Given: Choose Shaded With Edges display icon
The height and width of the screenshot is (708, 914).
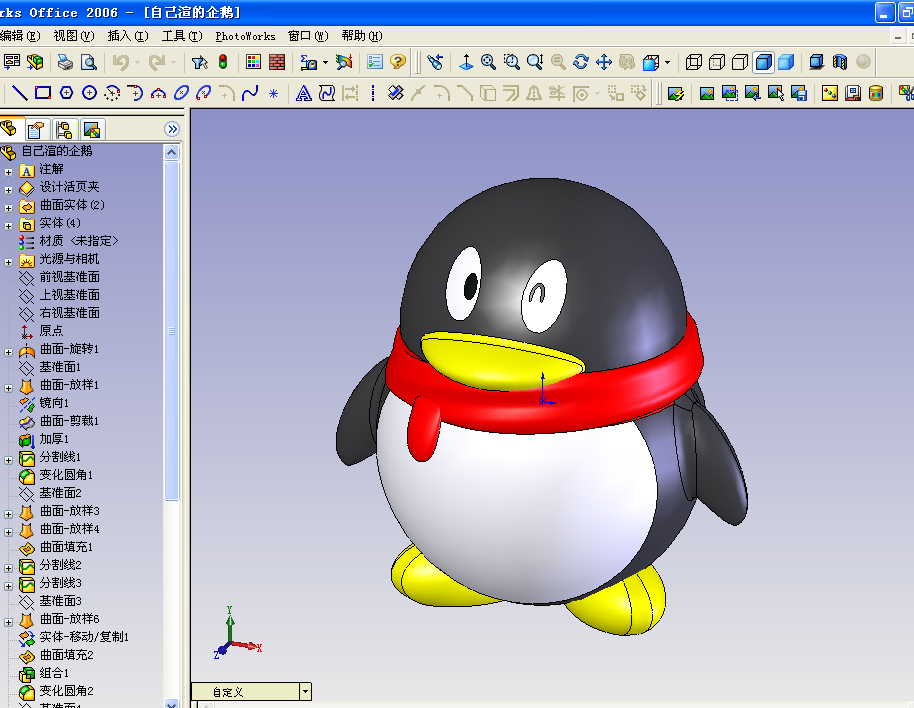Looking at the screenshot, I should [x=764, y=62].
